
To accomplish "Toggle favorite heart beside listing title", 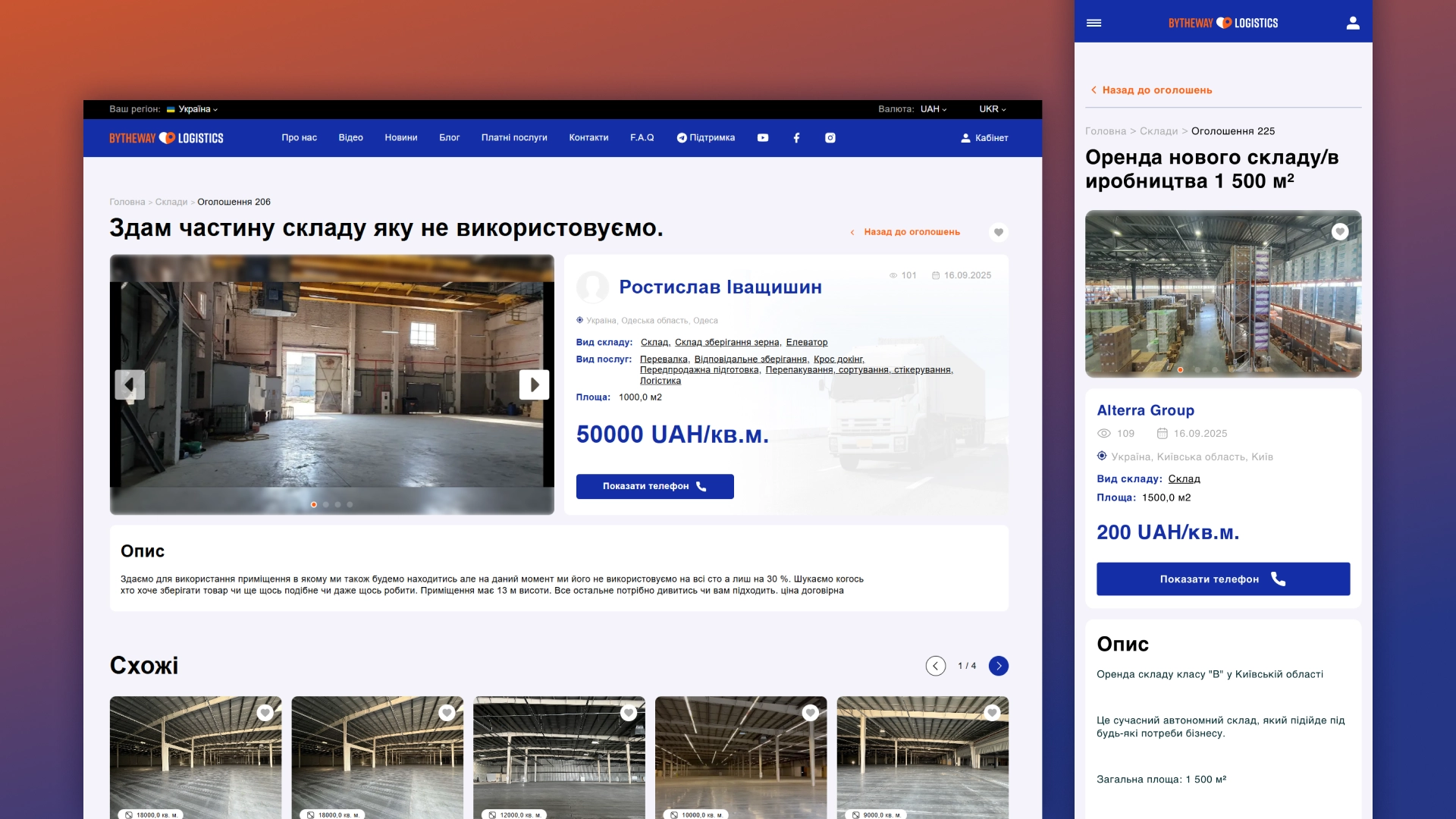I will click(999, 232).
